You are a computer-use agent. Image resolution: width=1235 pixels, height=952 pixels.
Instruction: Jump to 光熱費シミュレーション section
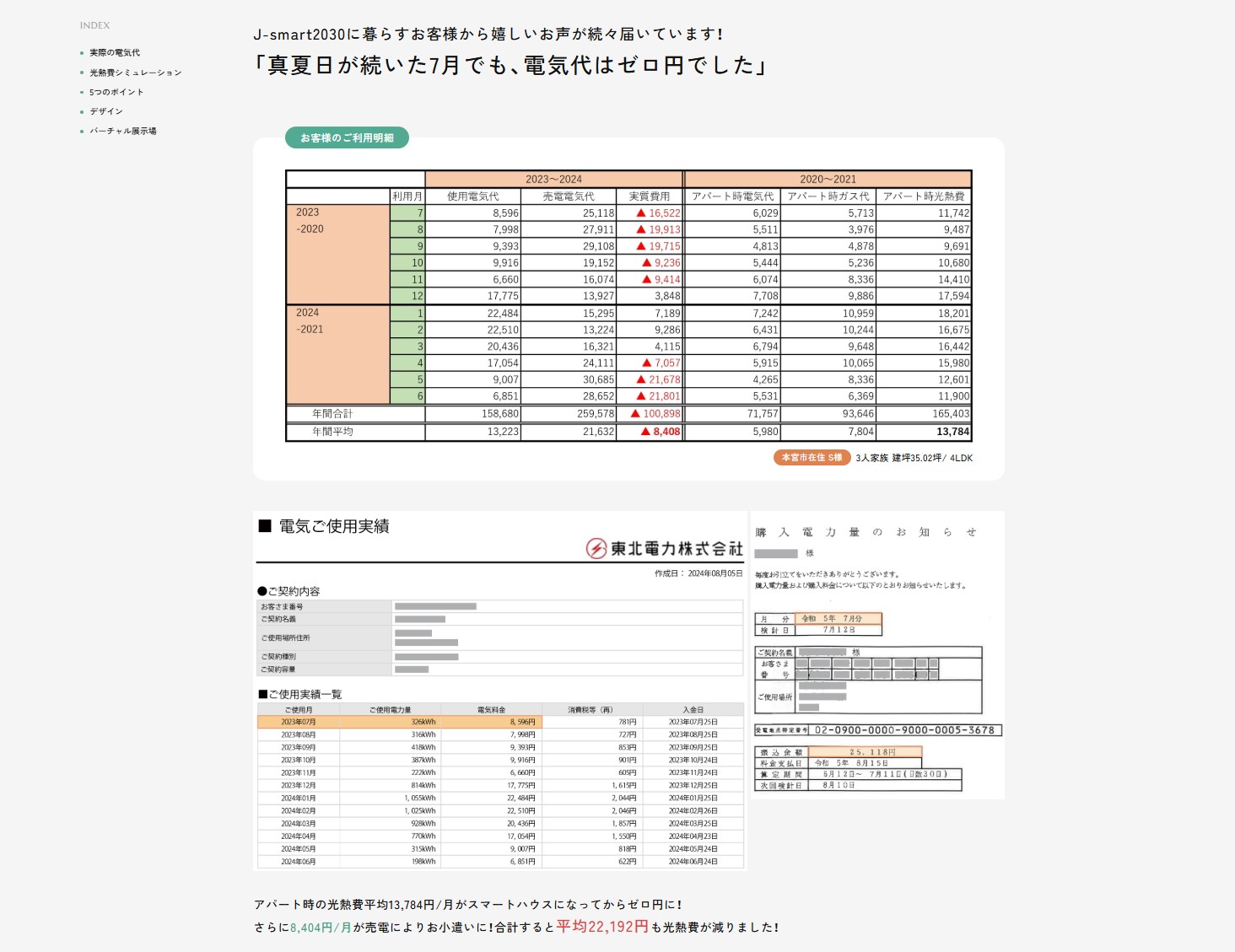pyautogui.click(x=136, y=73)
